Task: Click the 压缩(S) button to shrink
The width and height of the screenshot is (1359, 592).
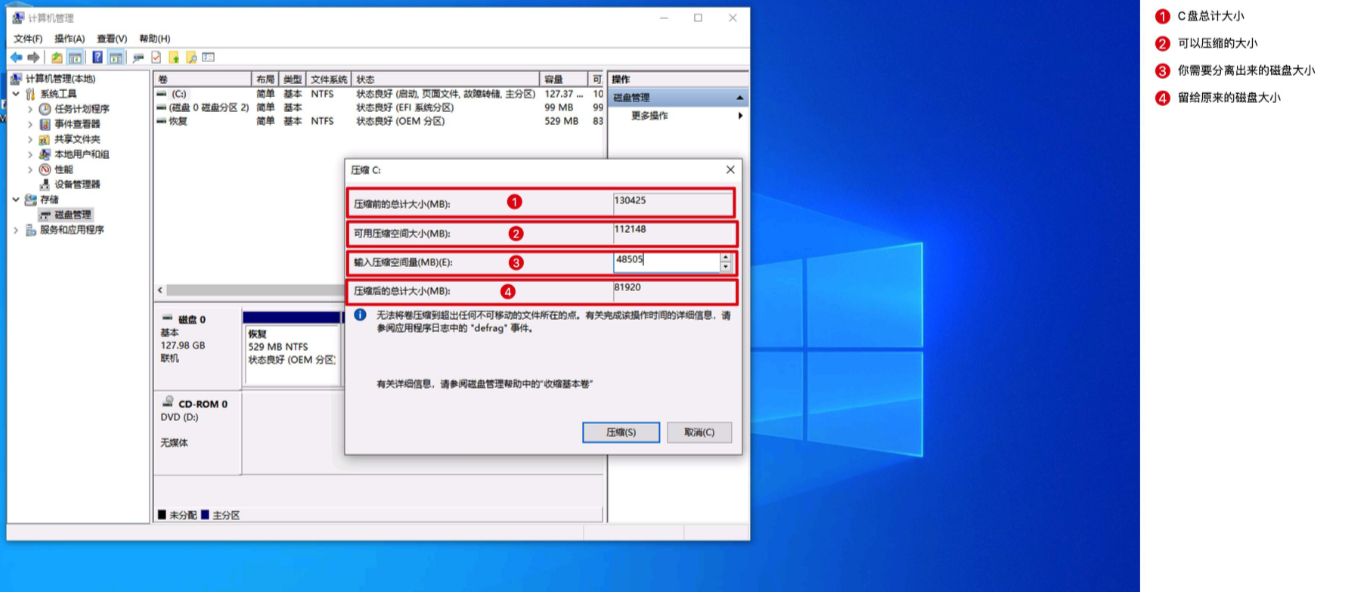Action: click(621, 432)
